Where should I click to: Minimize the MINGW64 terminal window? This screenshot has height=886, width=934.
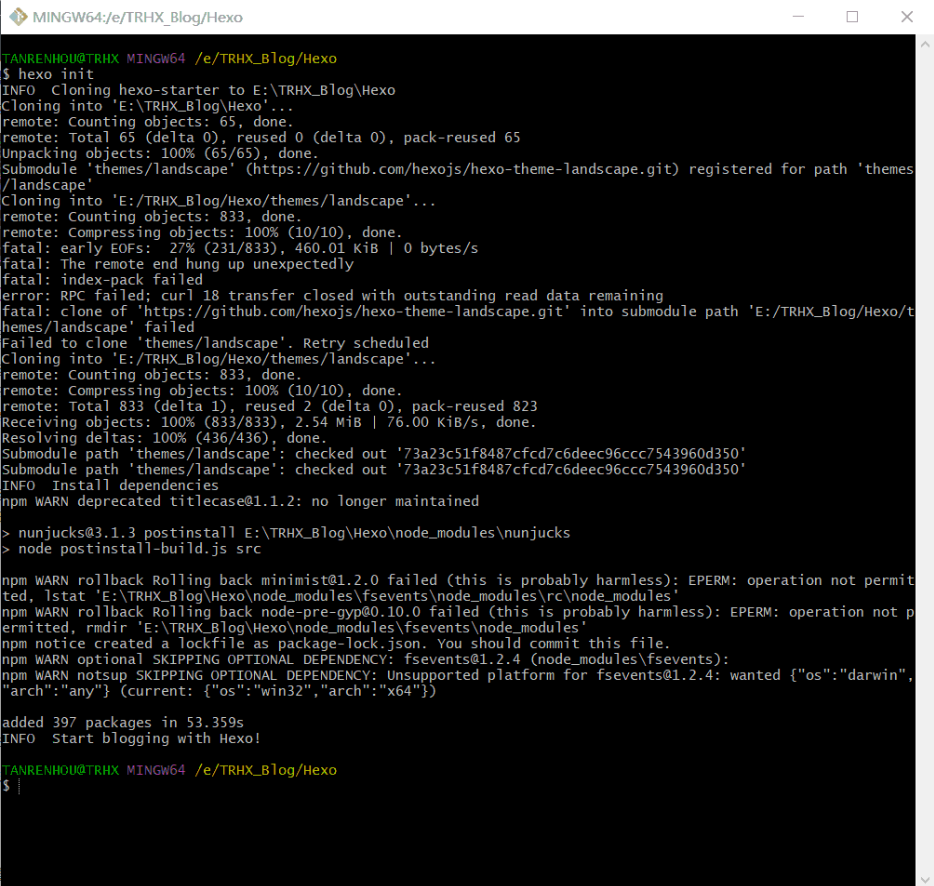coord(798,17)
